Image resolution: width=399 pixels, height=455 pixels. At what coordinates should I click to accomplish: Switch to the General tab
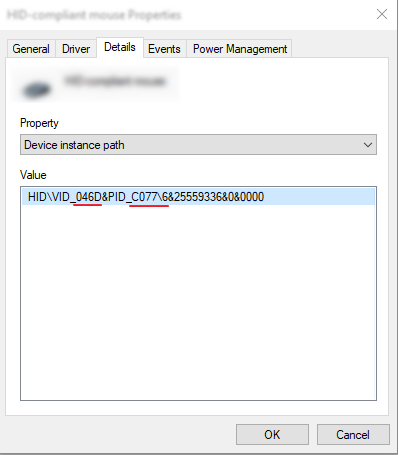pyautogui.click(x=31, y=49)
